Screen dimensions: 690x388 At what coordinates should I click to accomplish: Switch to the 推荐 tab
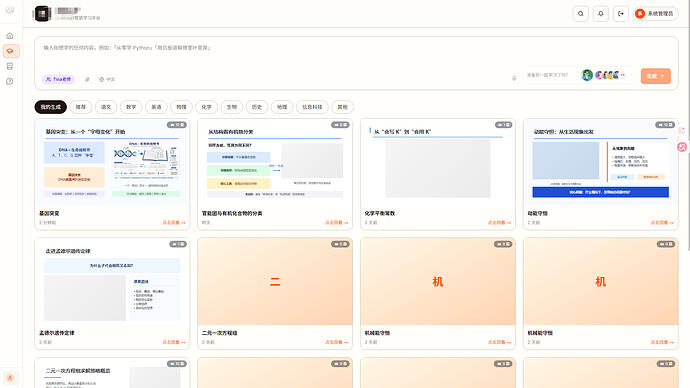[81, 107]
